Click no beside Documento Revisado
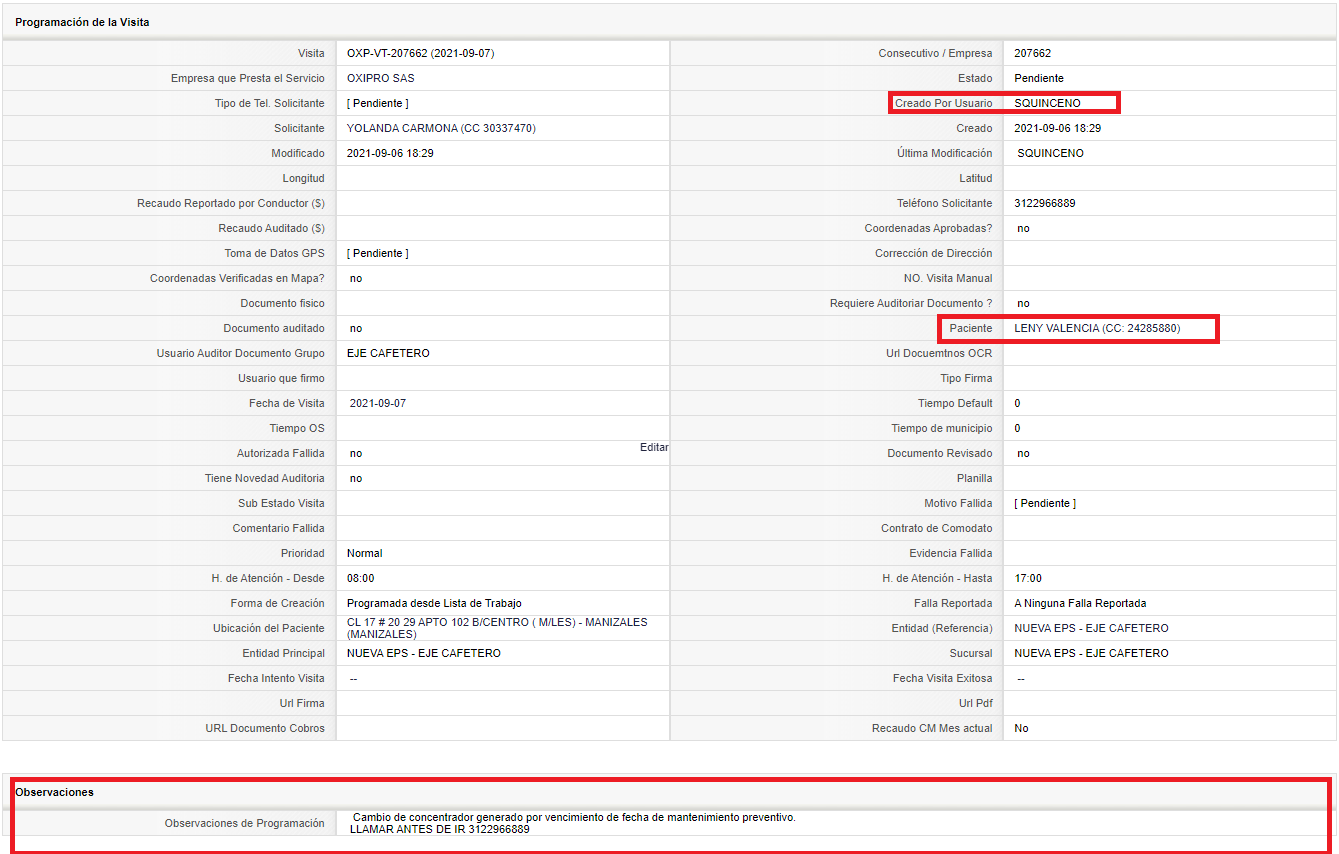This screenshot has height=854, width=1339. coord(1023,453)
